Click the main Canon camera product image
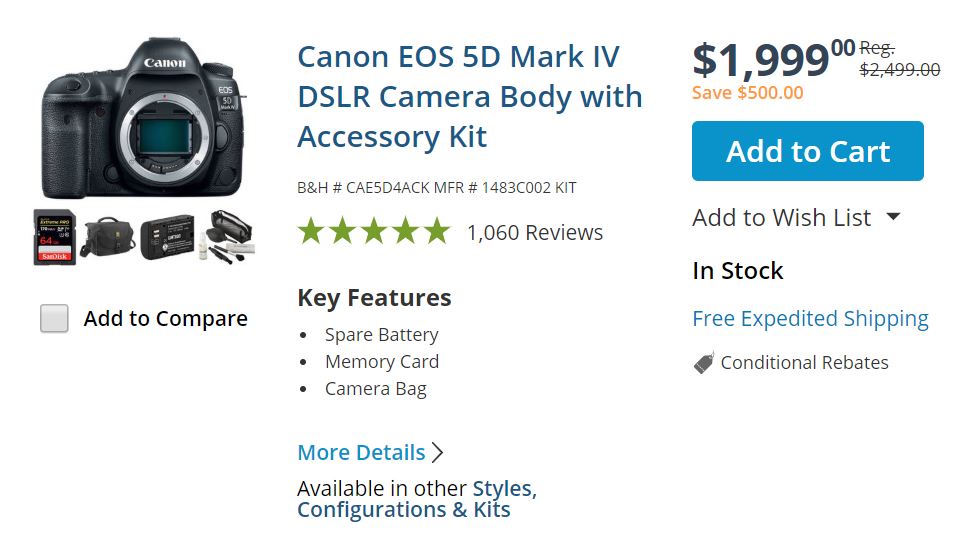 pos(142,120)
